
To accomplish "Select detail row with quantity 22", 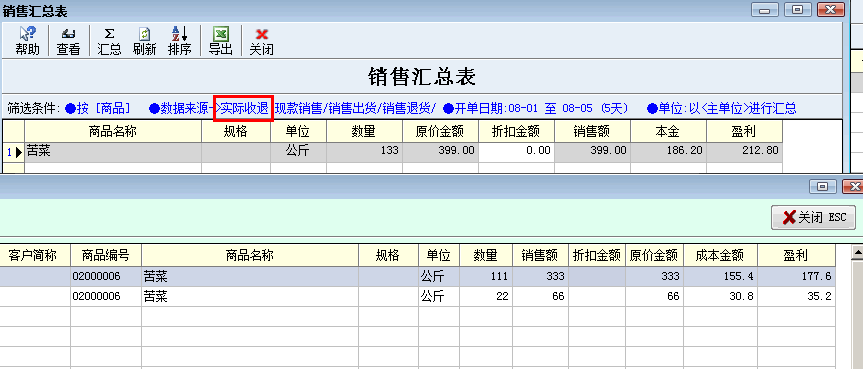I will pyautogui.click(x=417, y=297).
